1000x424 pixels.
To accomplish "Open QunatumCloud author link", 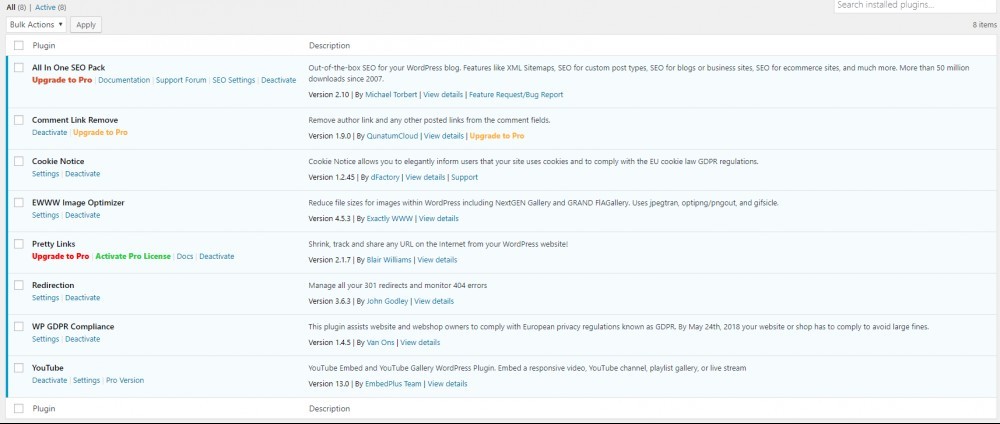I will click(392, 136).
